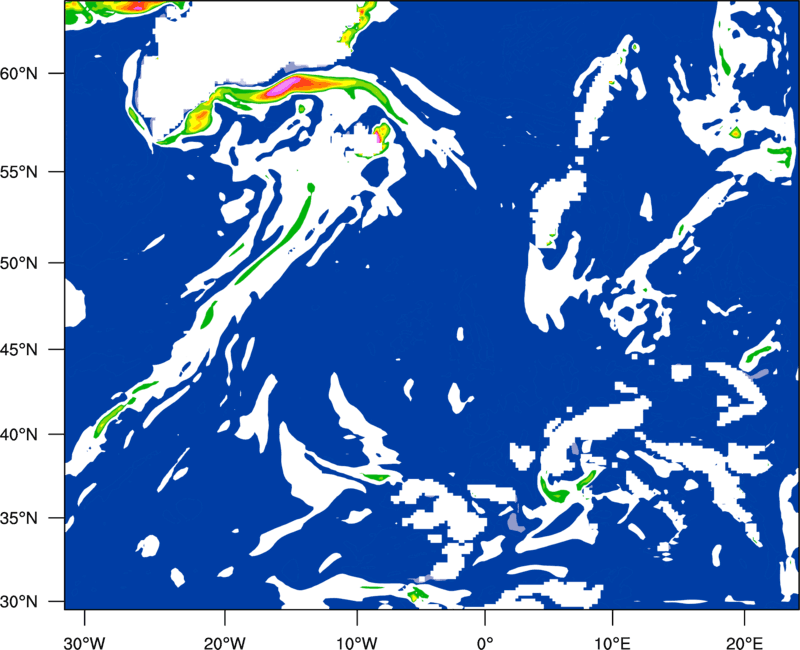
Task: Click the 35°N latitude label
Action: click(19, 518)
